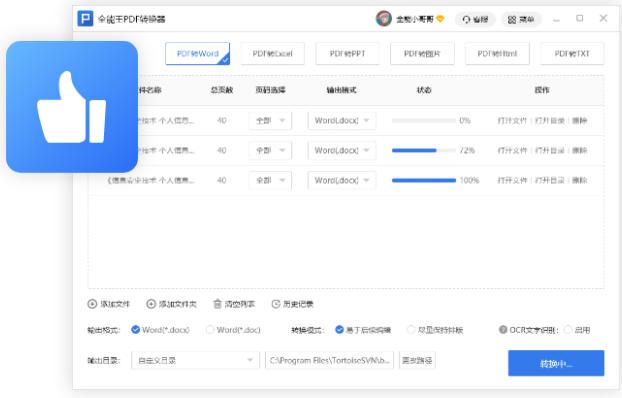This screenshot has height=398, width=622.
Task: Switch to the PDF to Excel tab
Action: [x=273, y=54]
